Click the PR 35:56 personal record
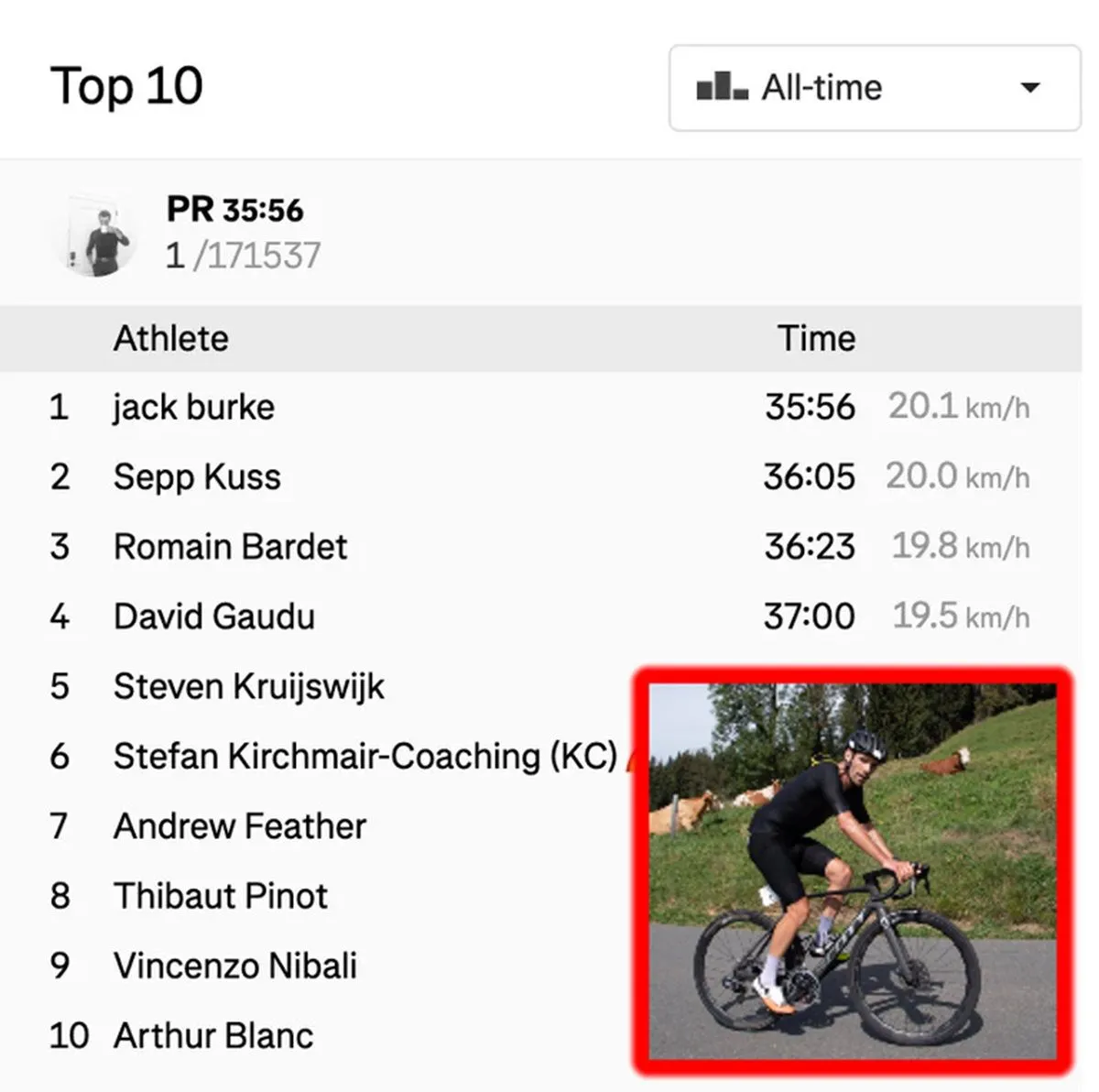 click(x=234, y=210)
